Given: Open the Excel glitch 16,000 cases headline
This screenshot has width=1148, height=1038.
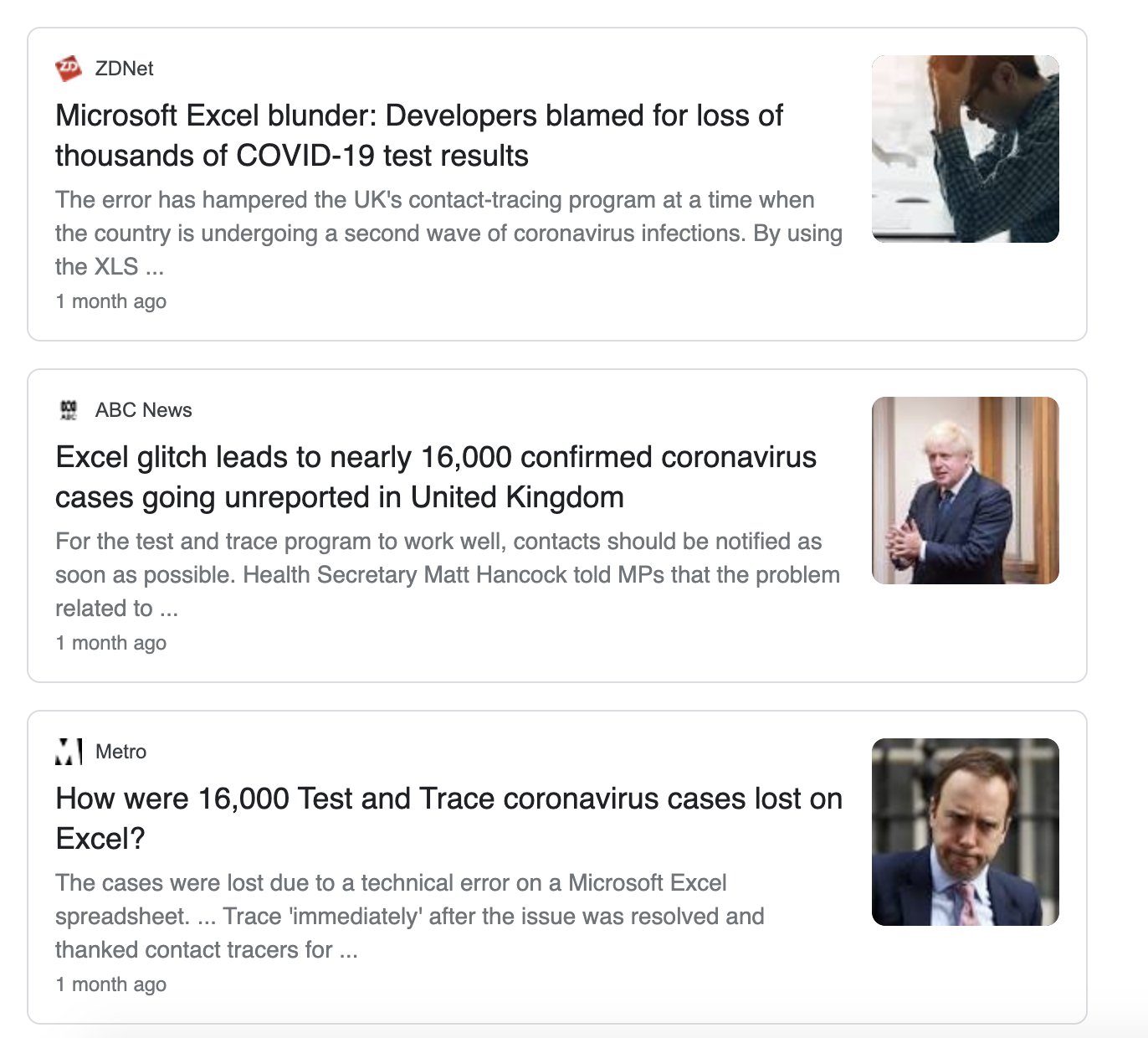Looking at the screenshot, I should tap(436, 477).
